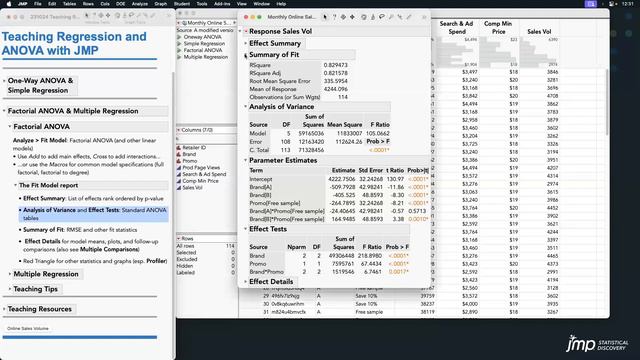Collapse Factorial ANOVA & Multiple Regression section
640x360 pixels.
click(x=4, y=111)
